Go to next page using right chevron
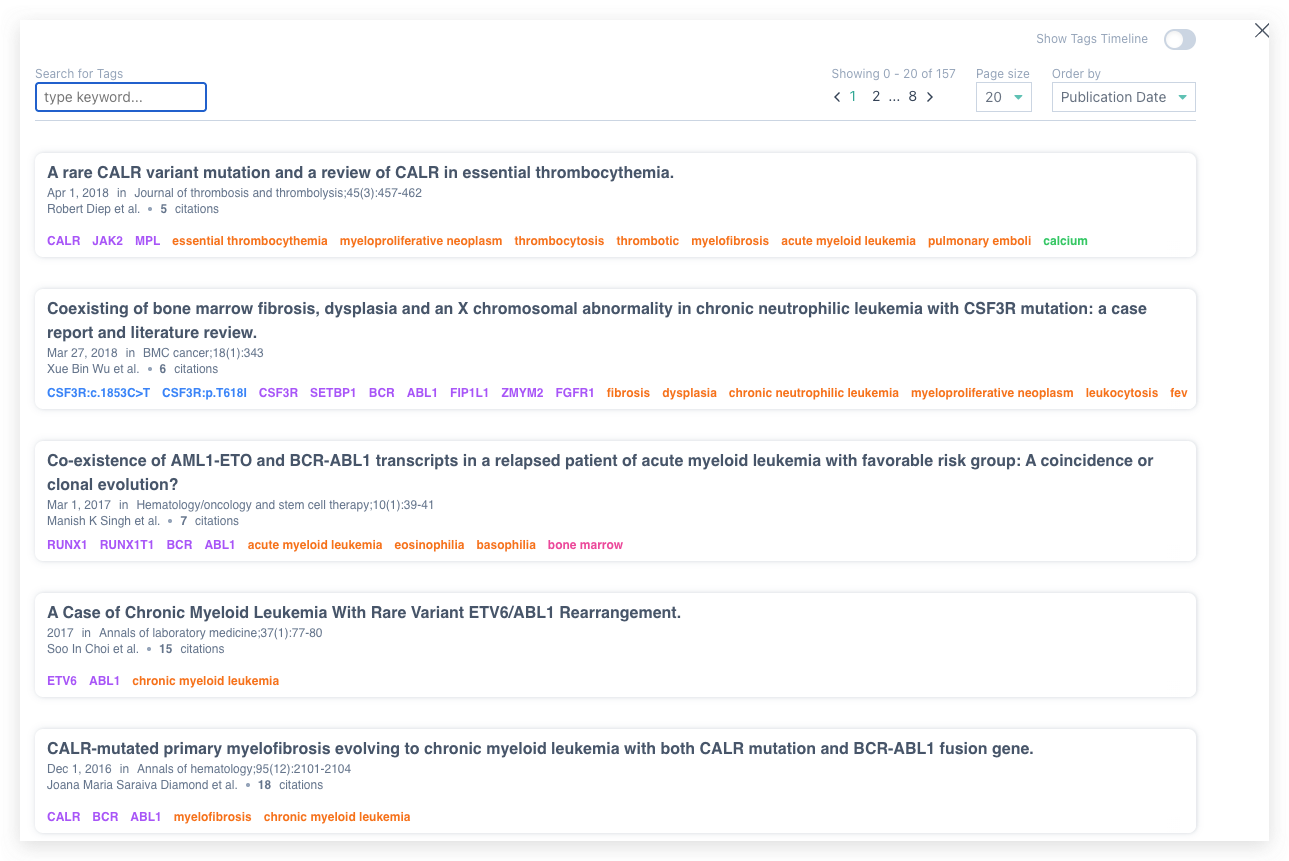This screenshot has height=861, width=1289. [x=930, y=97]
